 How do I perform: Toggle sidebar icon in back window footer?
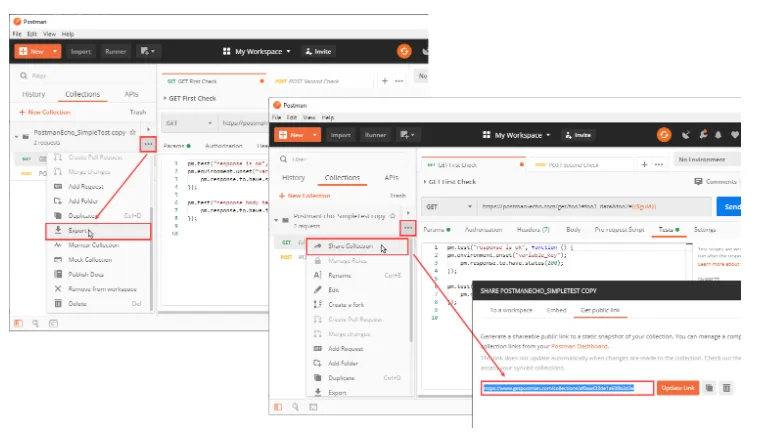tap(18, 323)
